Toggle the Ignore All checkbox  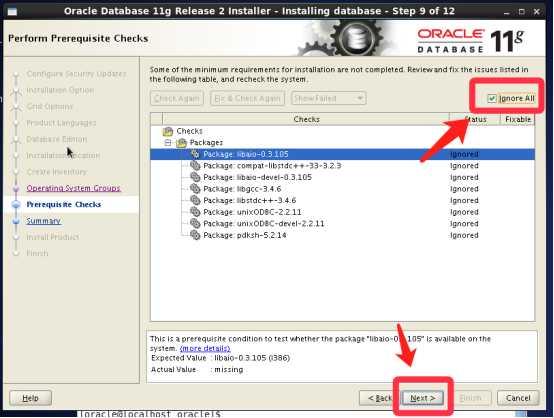tap(492, 98)
